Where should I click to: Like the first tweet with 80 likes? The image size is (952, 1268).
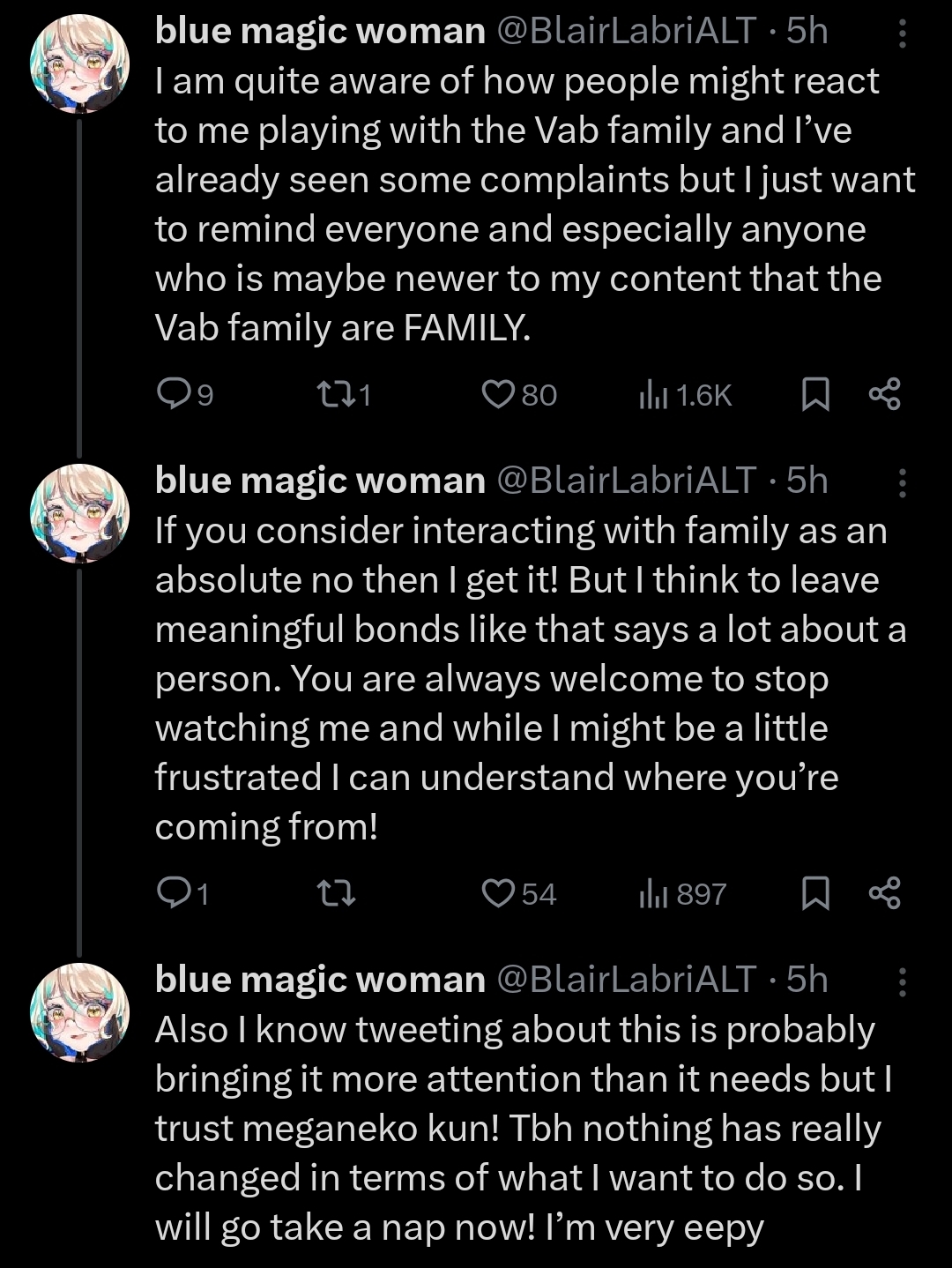(498, 394)
